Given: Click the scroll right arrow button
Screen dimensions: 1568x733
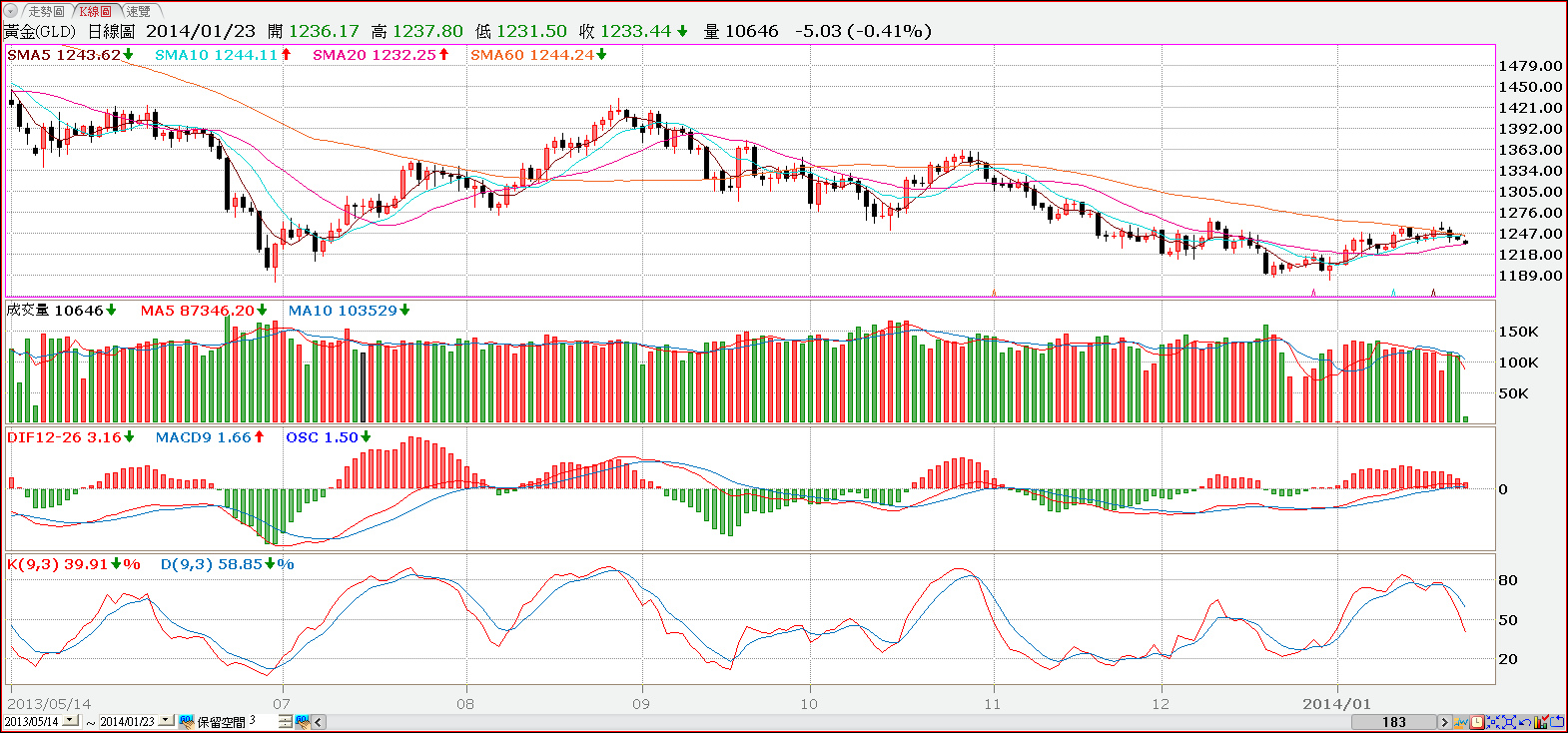Looking at the screenshot, I should [1445, 722].
